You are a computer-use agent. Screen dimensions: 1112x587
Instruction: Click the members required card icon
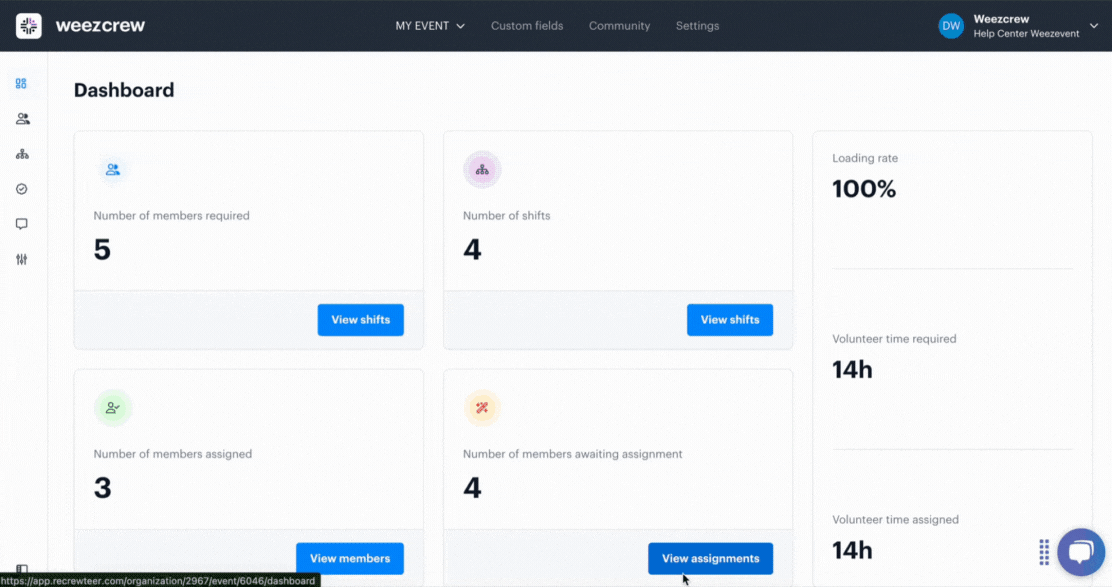[x=113, y=169]
